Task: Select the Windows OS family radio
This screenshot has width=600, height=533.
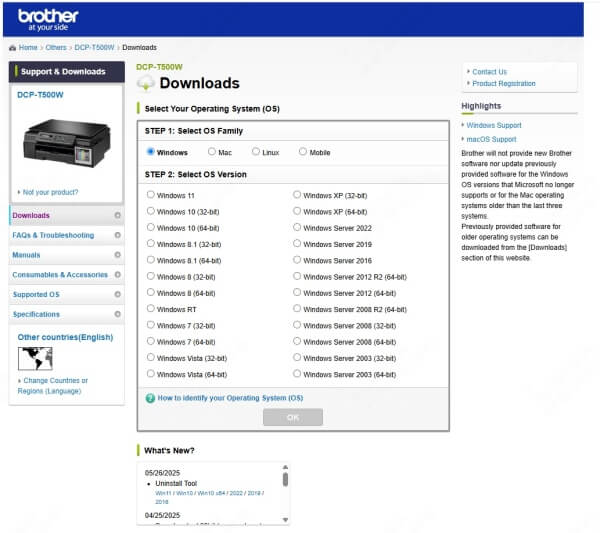Action: (x=151, y=152)
